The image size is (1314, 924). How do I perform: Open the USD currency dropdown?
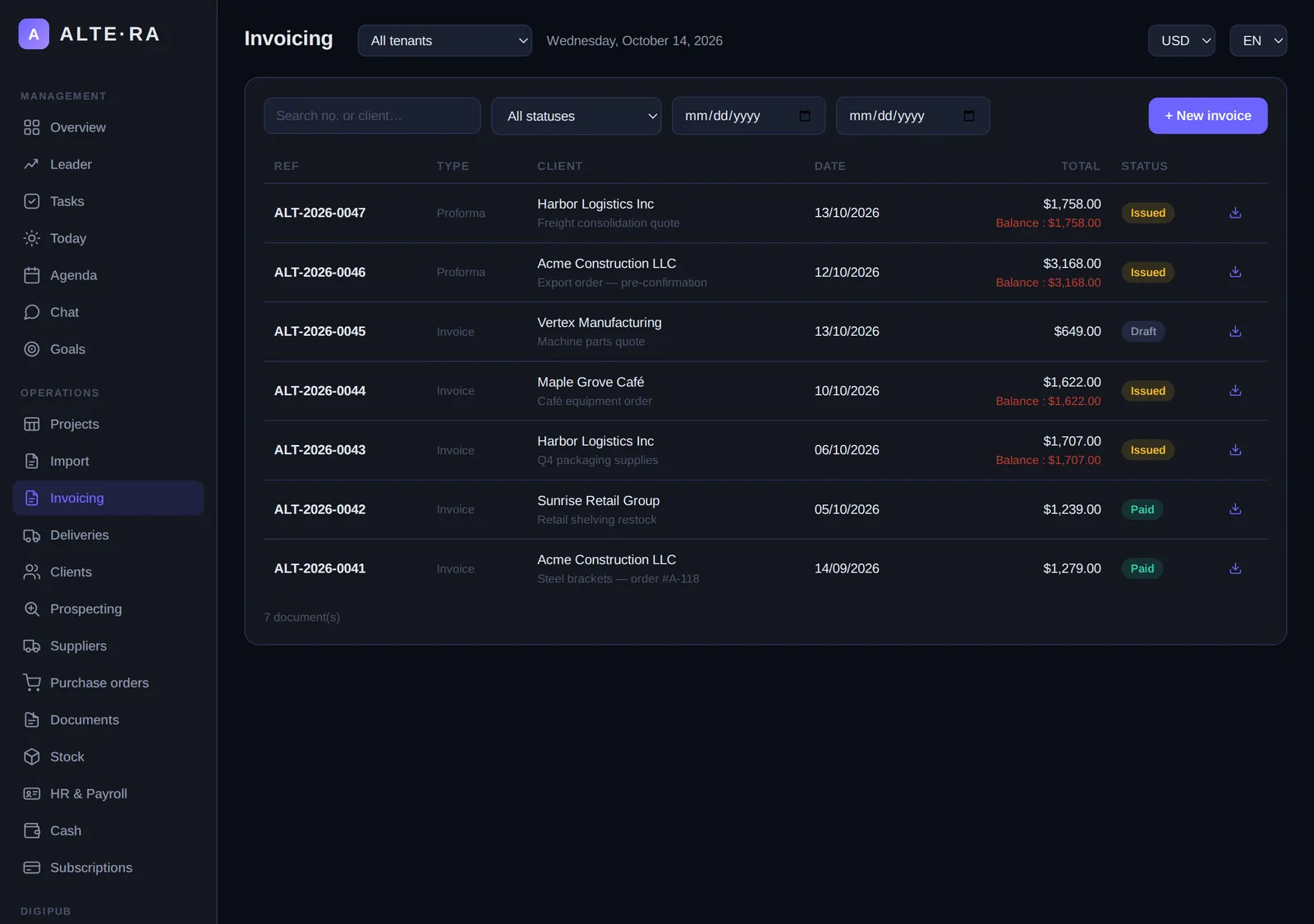tap(1182, 40)
